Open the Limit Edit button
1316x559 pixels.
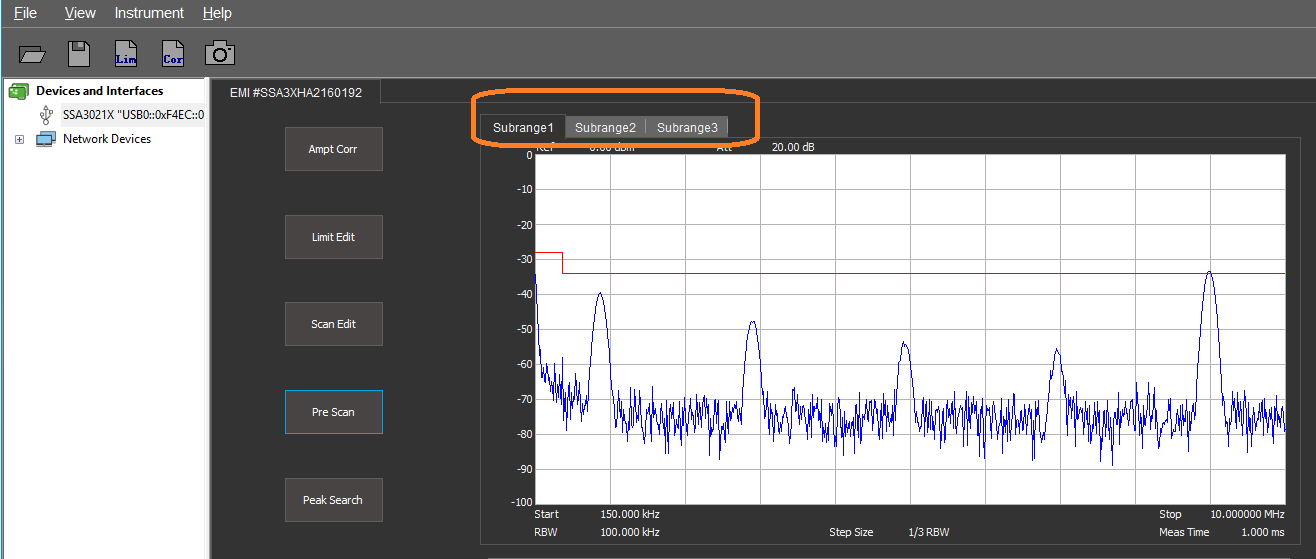tap(333, 237)
